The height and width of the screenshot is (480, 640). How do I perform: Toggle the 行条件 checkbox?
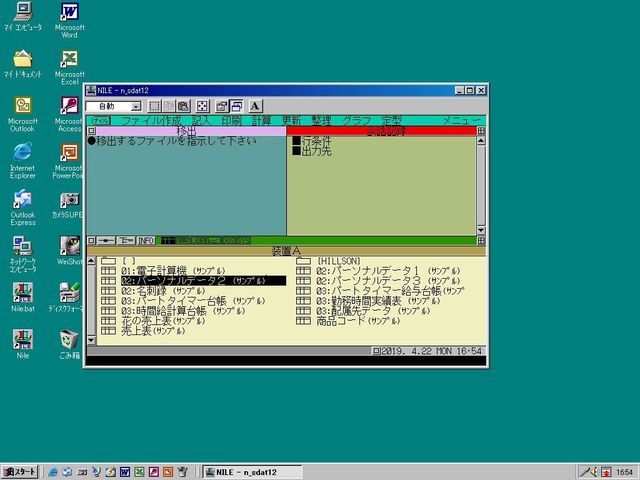297,141
